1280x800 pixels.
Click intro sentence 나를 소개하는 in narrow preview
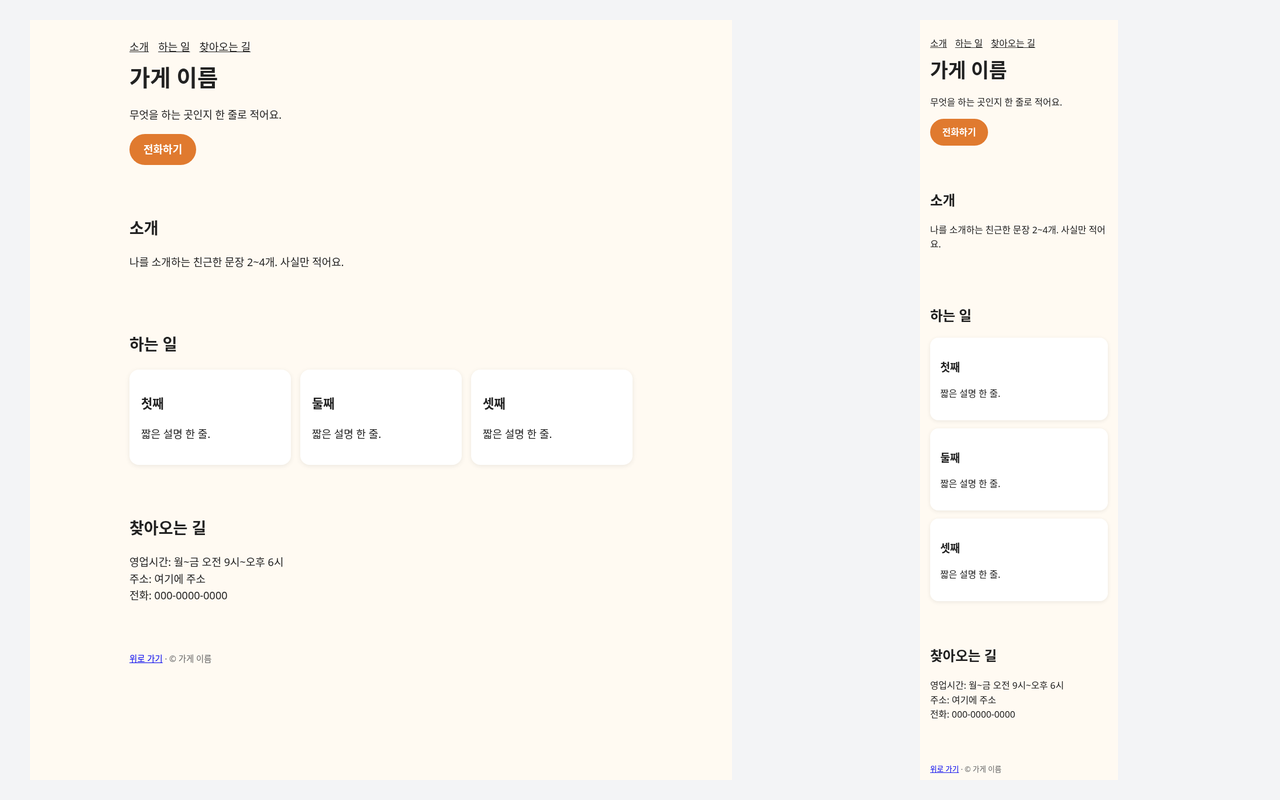pos(1018,237)
